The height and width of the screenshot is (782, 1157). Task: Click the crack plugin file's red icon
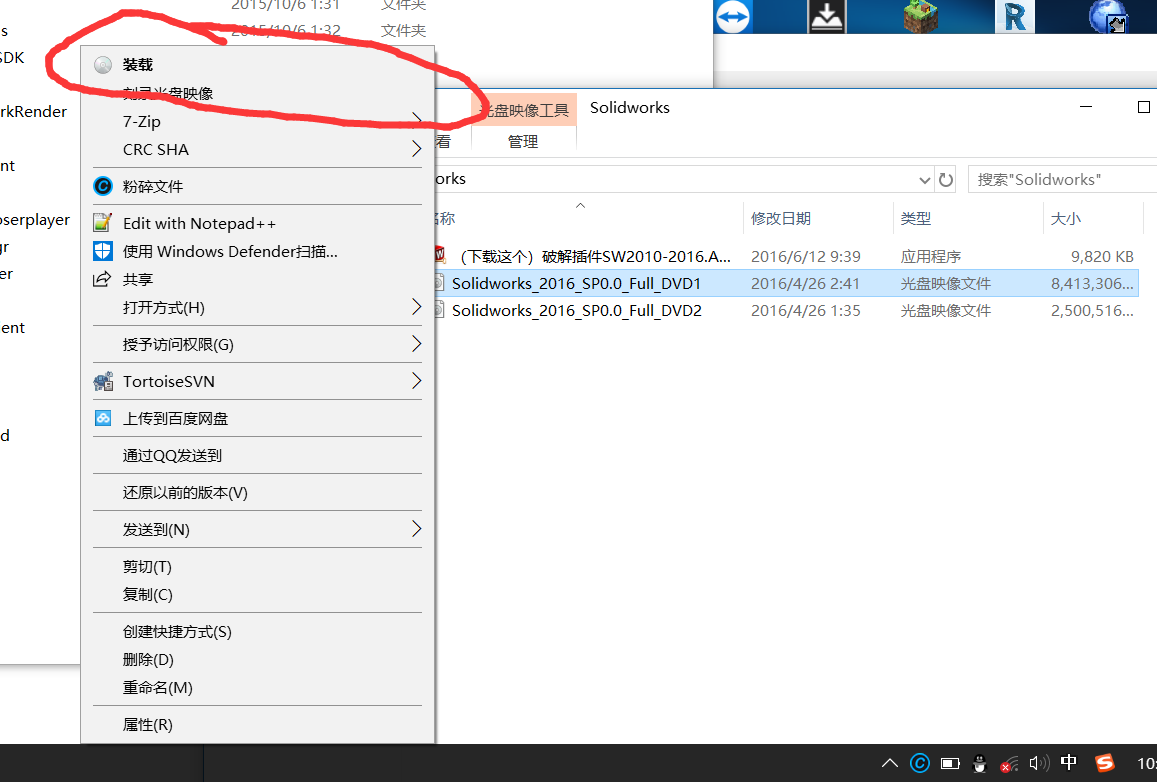(439, 255)
